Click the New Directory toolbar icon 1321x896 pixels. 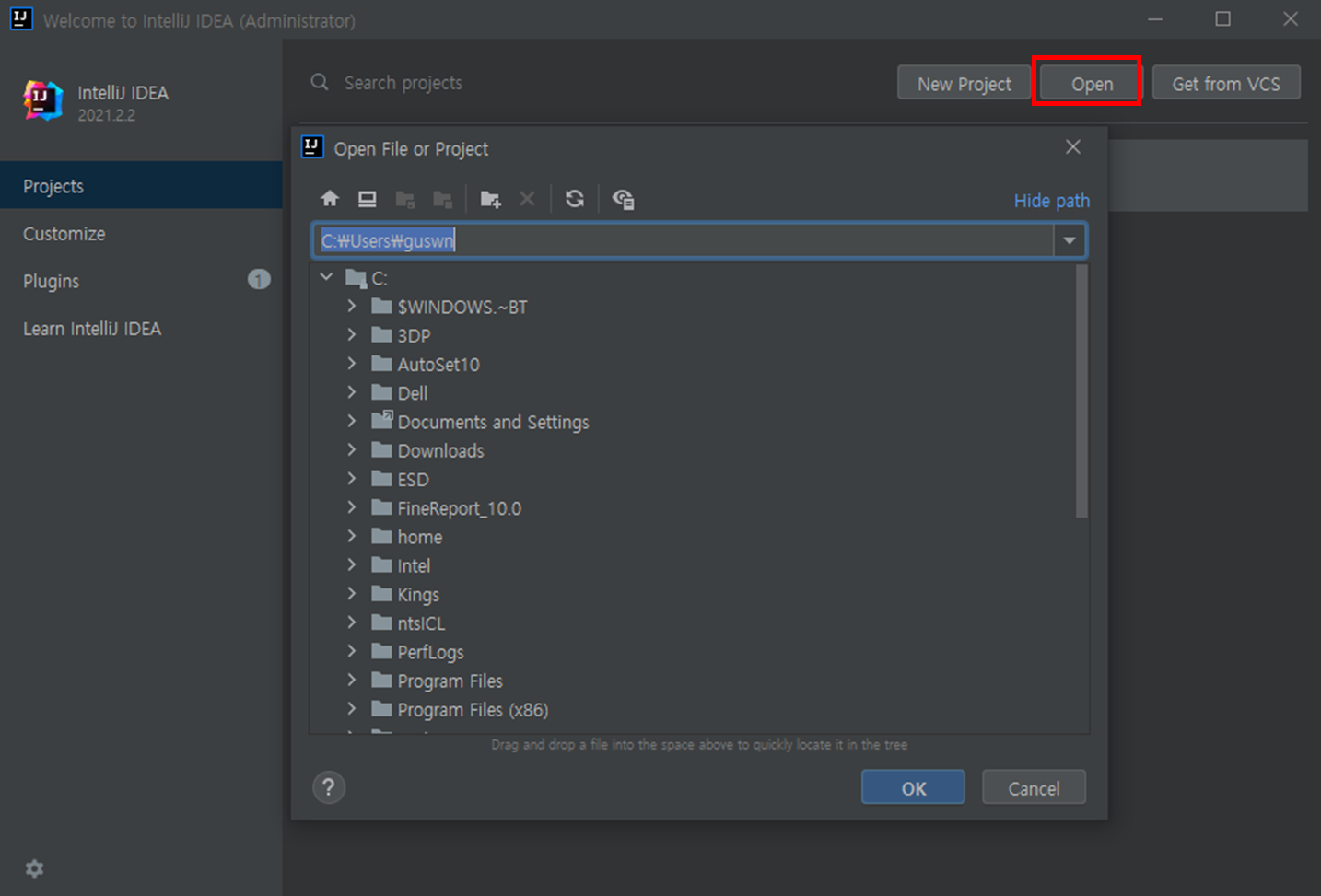tap(490, 199)
